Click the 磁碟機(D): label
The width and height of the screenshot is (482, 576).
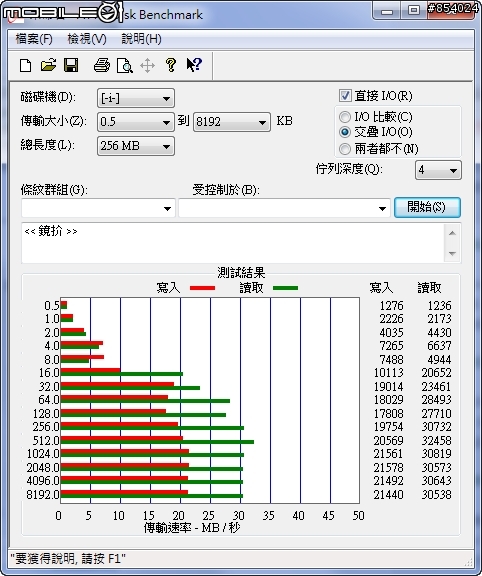click(48, 97)
